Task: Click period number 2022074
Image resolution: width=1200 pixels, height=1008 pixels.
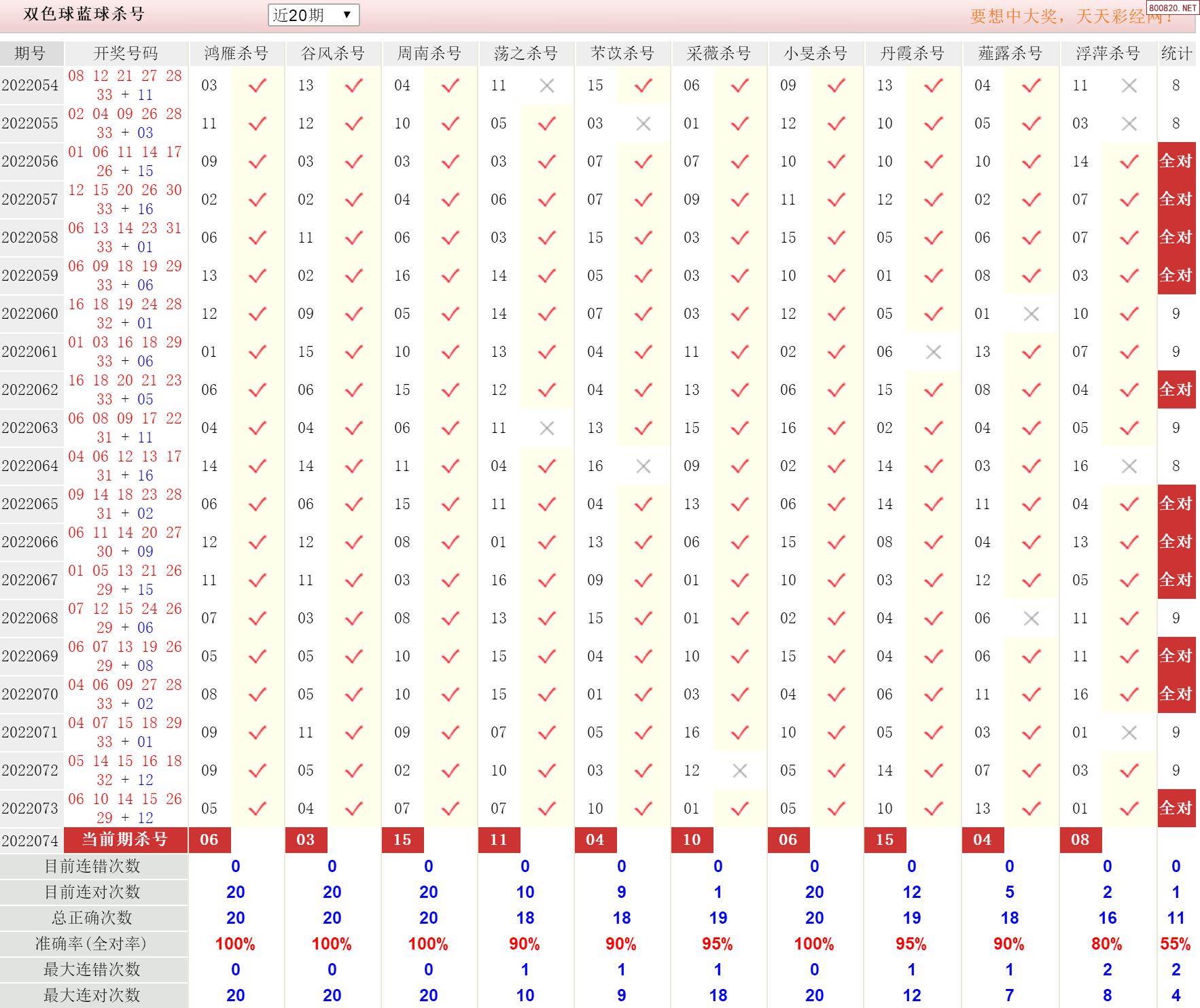Action: 31,841
